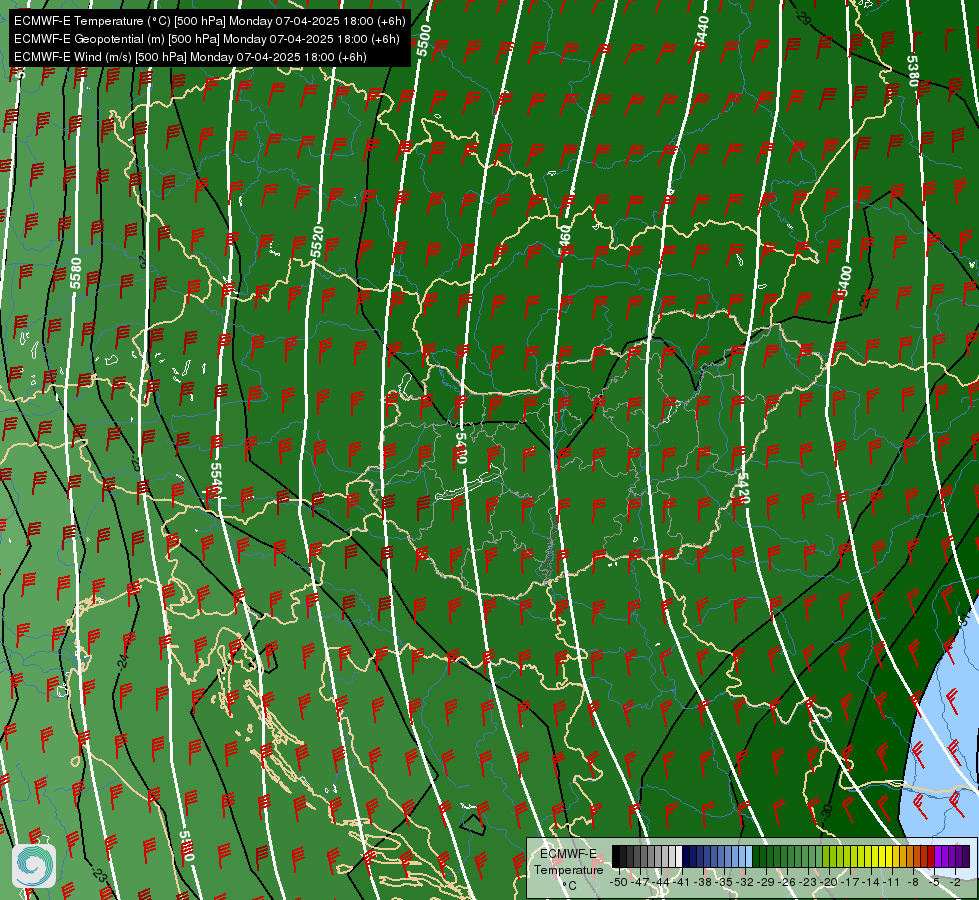Click the -47 value in the legend
The width and height of the screenshot is (979, 900).
tap(641, 882)
